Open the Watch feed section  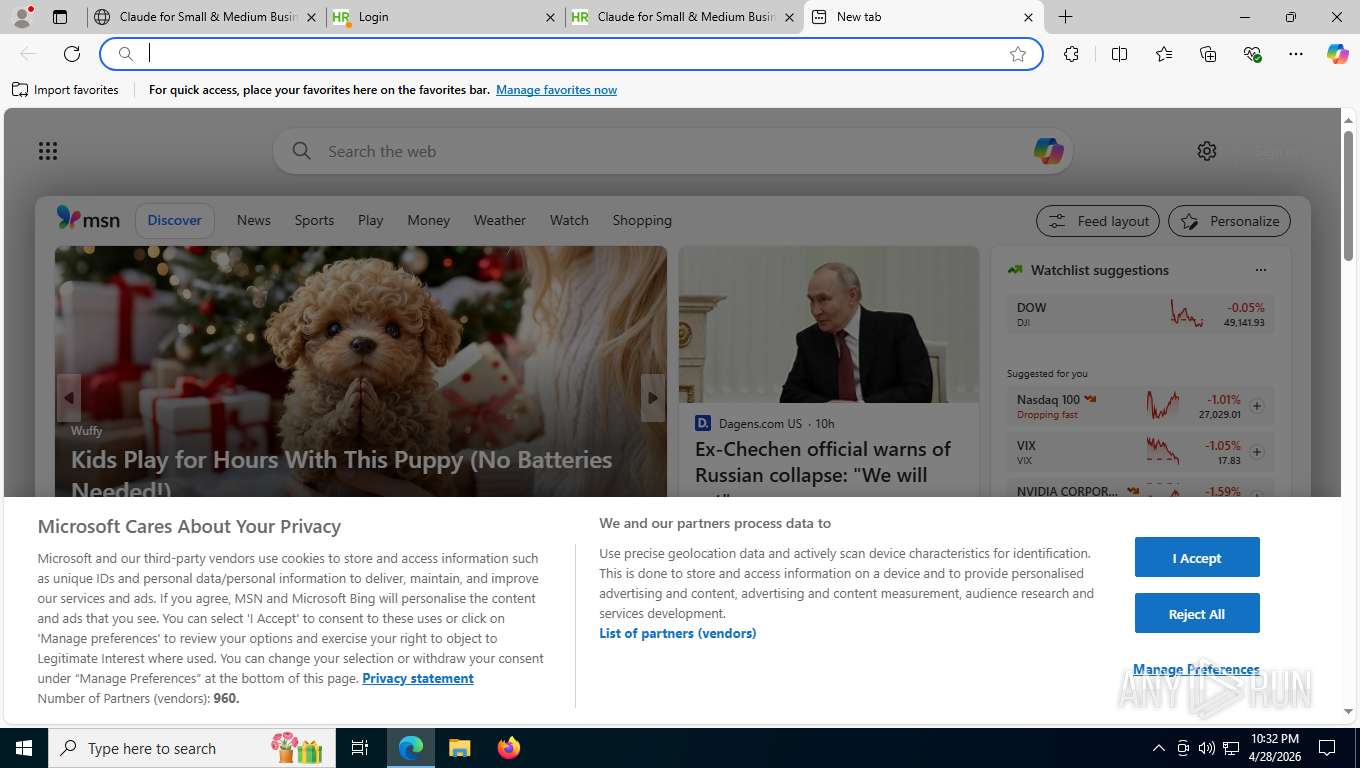tap(569, 220)
